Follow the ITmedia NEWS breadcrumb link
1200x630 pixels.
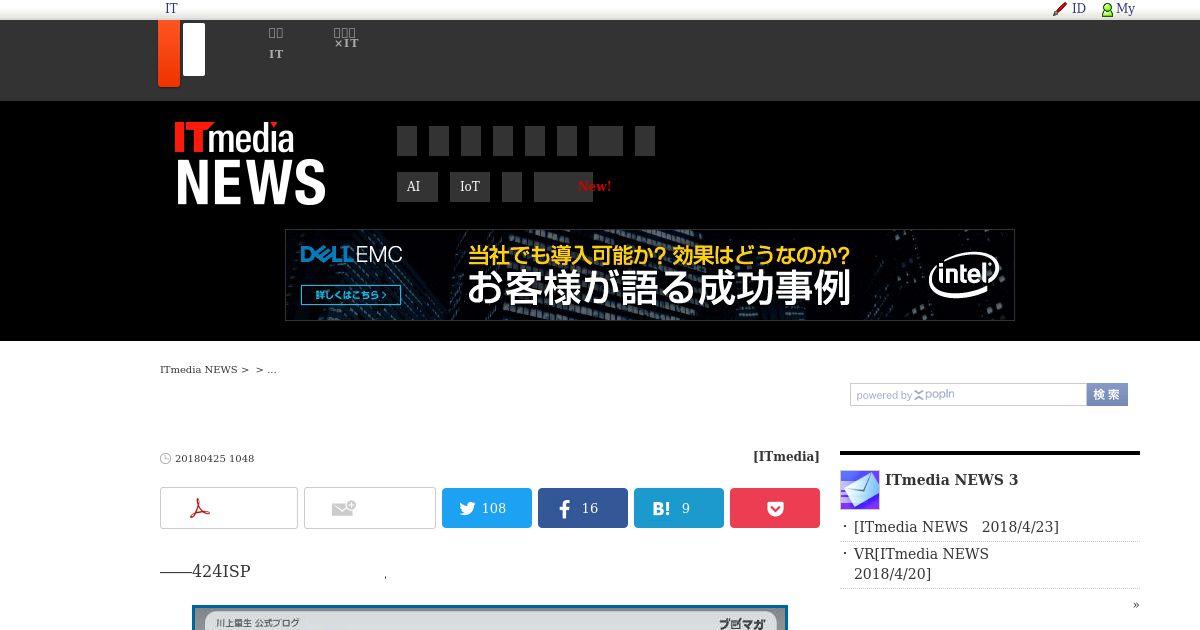pos(199,370)
